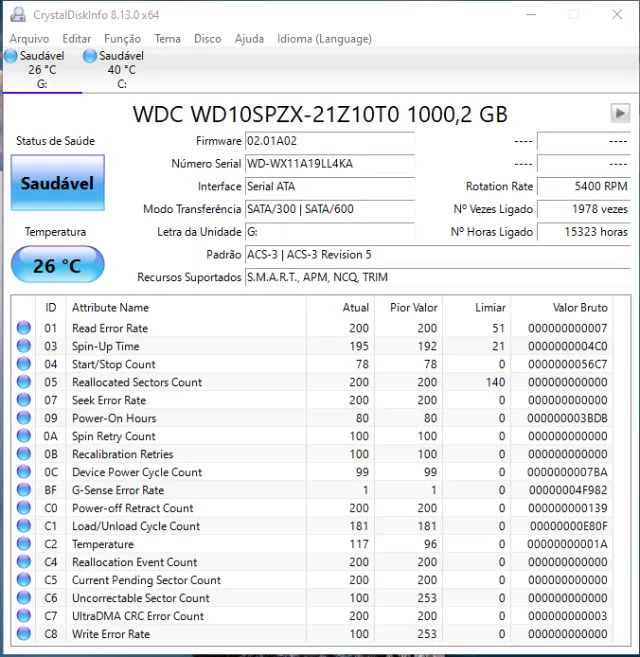Click the drive letter field G:

pos(329,231)
